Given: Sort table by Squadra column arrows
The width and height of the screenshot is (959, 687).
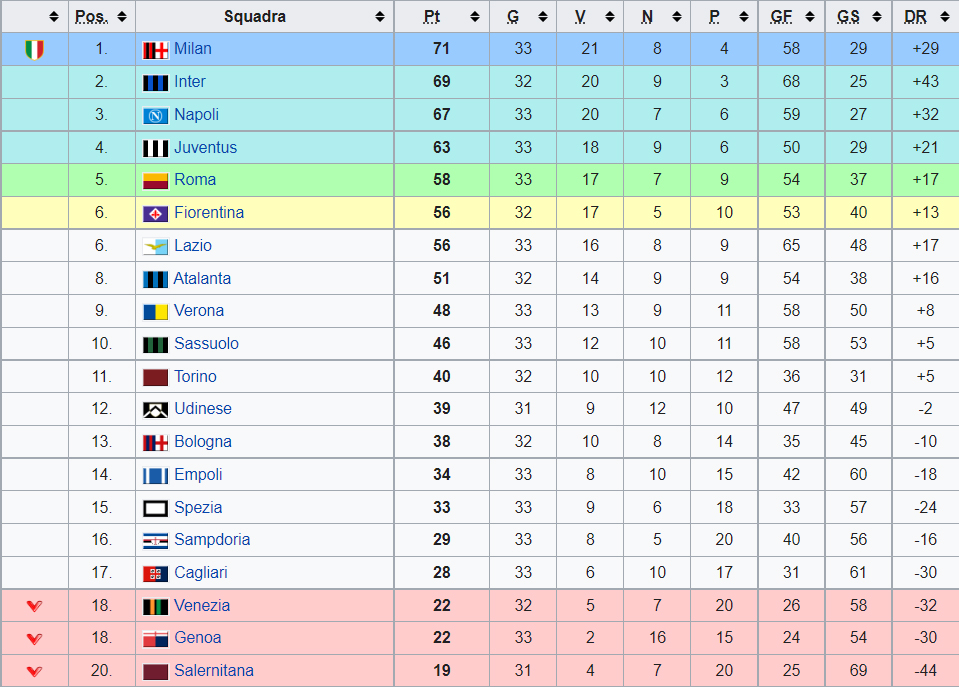Looking at the screenshot, I should (x=380, y=17).
